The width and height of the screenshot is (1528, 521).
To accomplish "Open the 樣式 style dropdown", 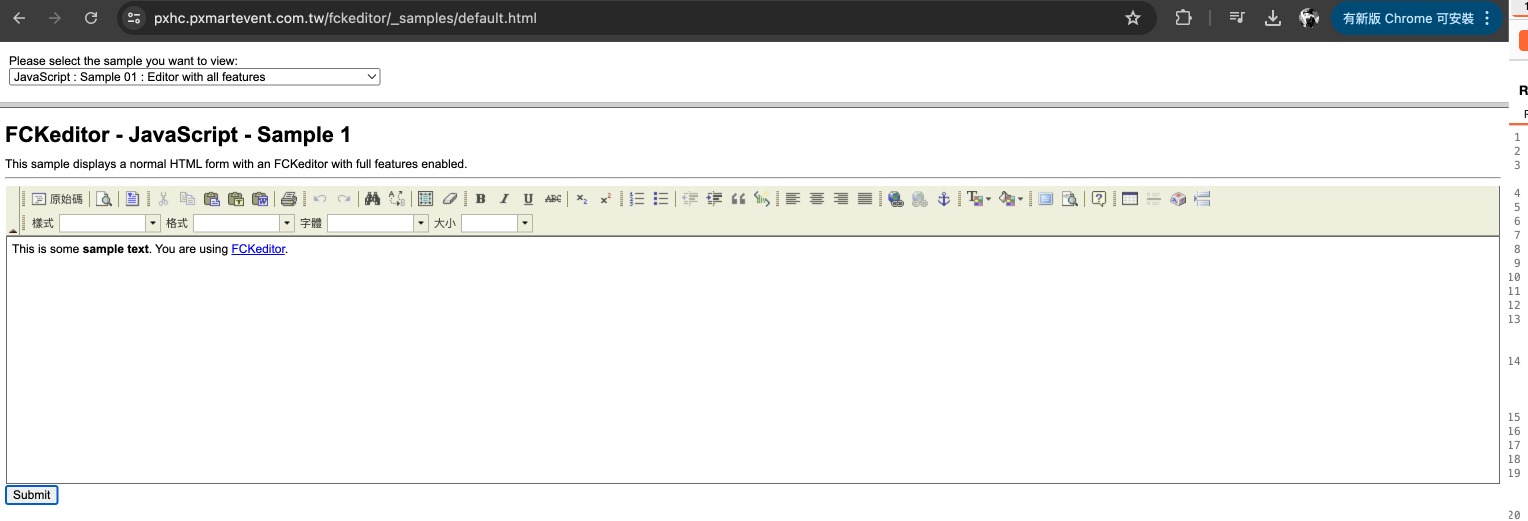I will (x=110, y=224).
